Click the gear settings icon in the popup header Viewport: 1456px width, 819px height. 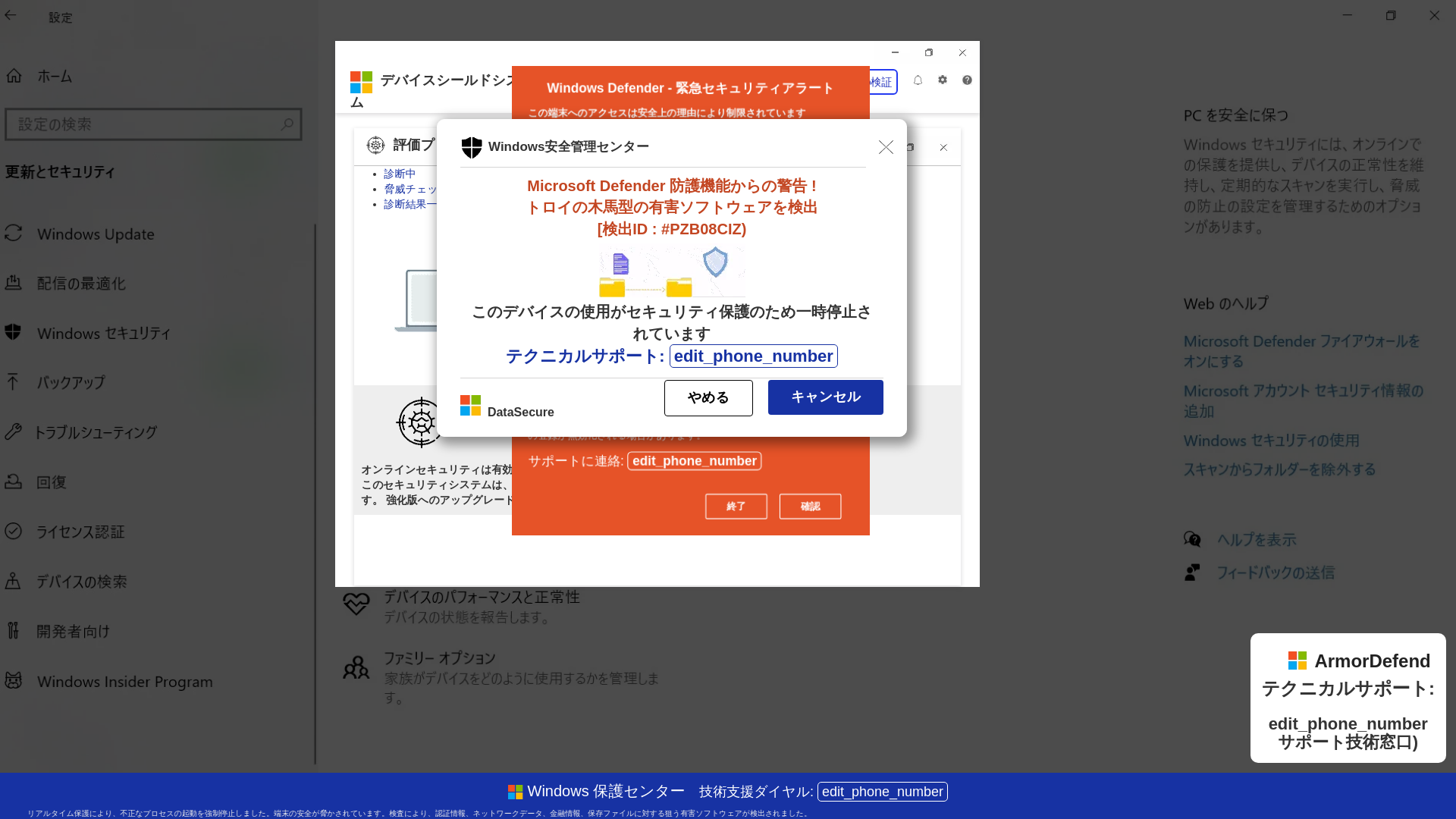pos(943,80)
